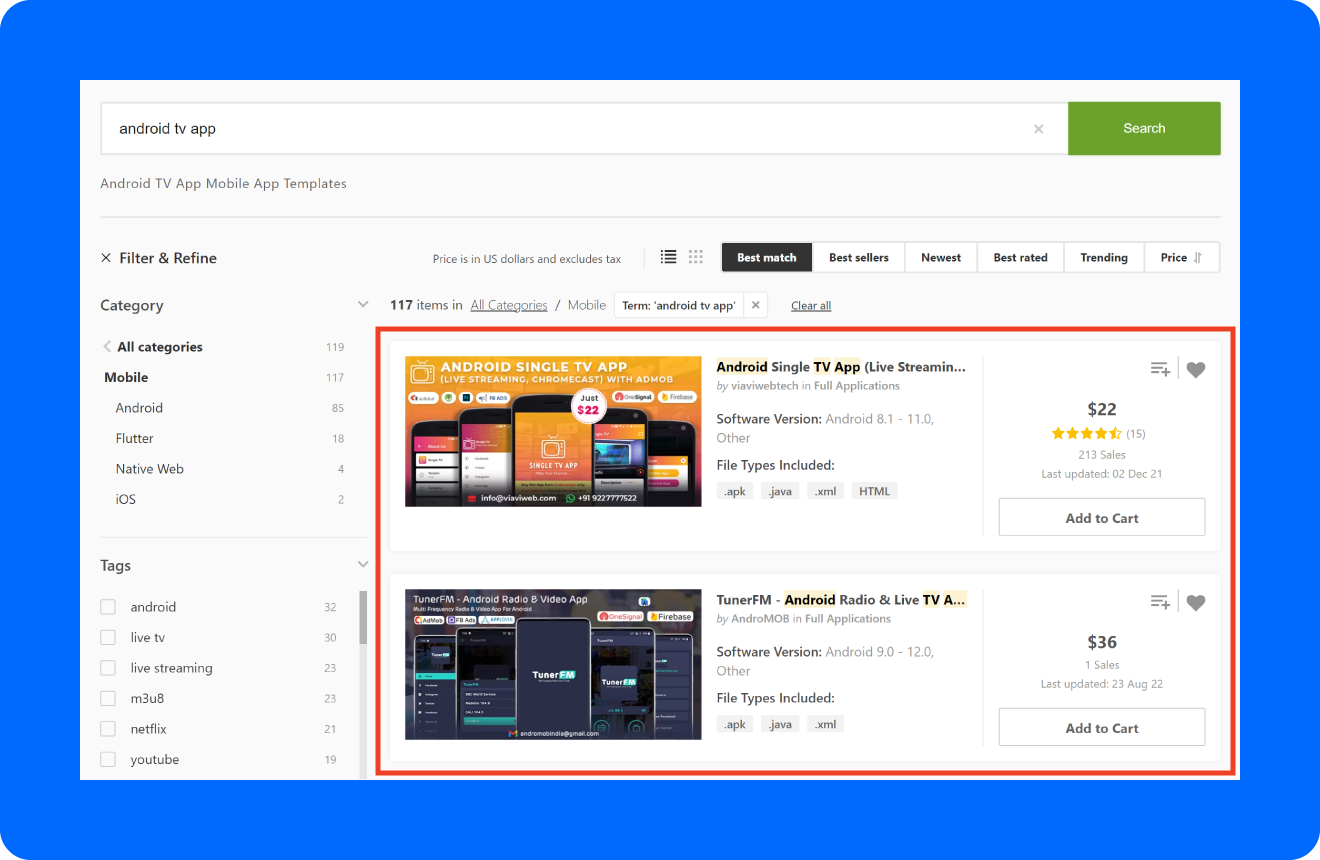
Task: Click the .apk tag of TunerFM
Action: click(736, 724)
